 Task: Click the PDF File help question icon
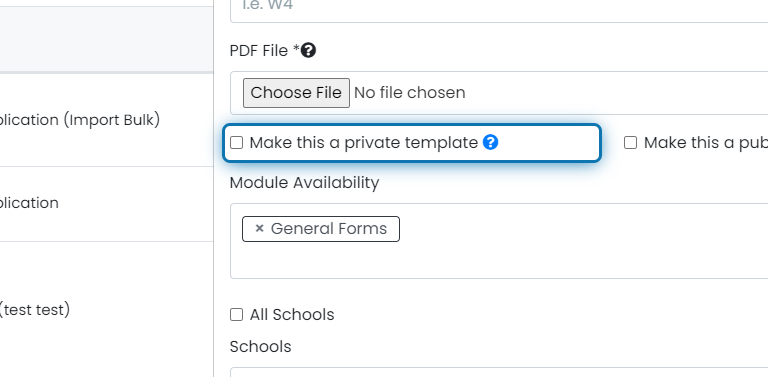[x=308, y=50]
